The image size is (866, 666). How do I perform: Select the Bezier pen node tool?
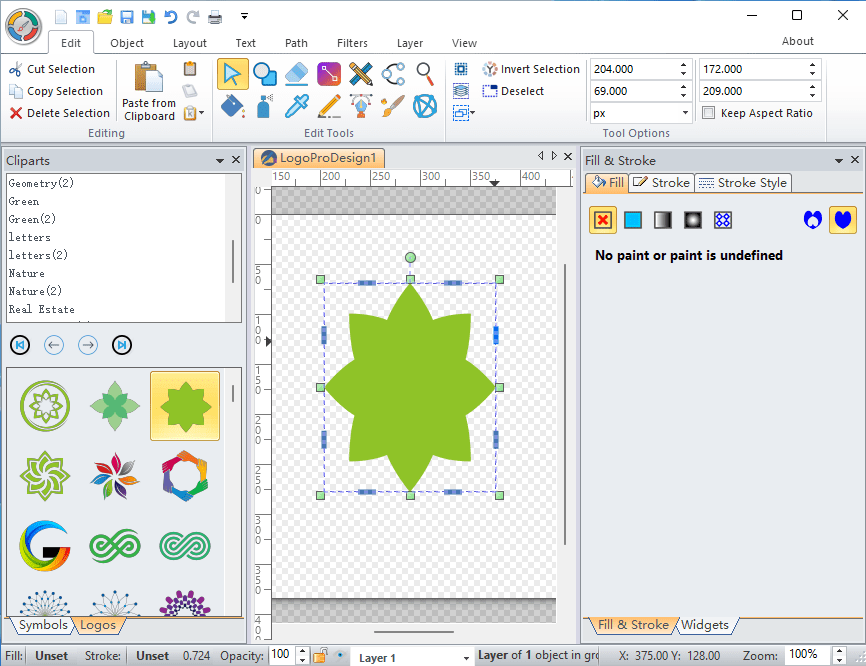[x=361, y=106]
